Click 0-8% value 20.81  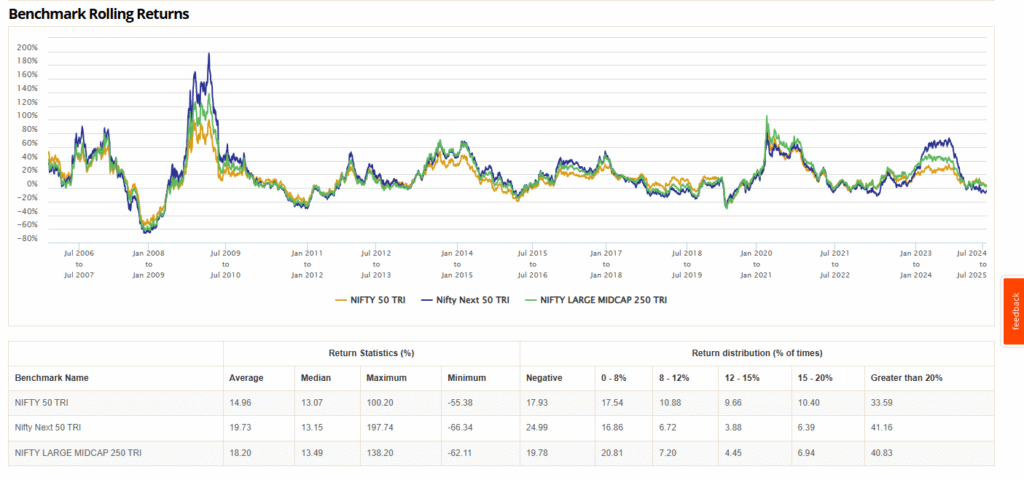pos(611,452)
